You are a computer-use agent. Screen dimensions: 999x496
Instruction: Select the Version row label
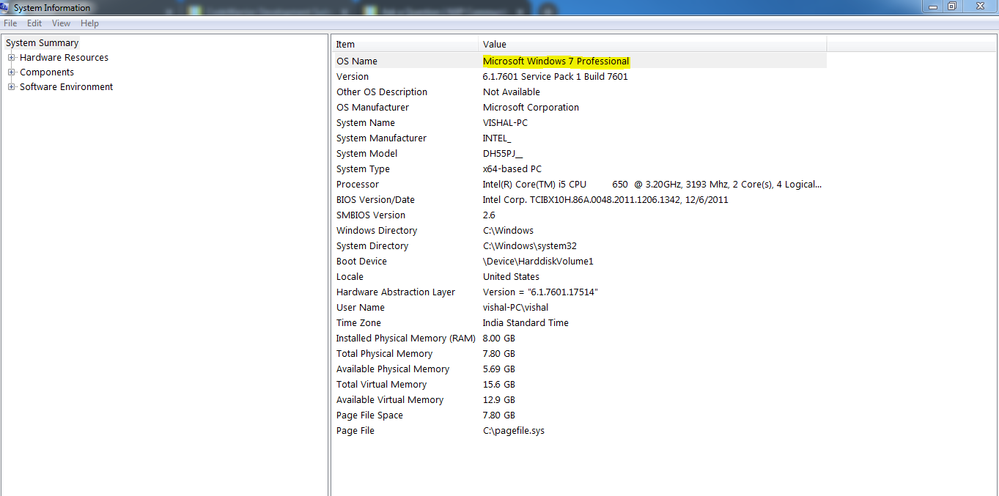tap(352, 76)
